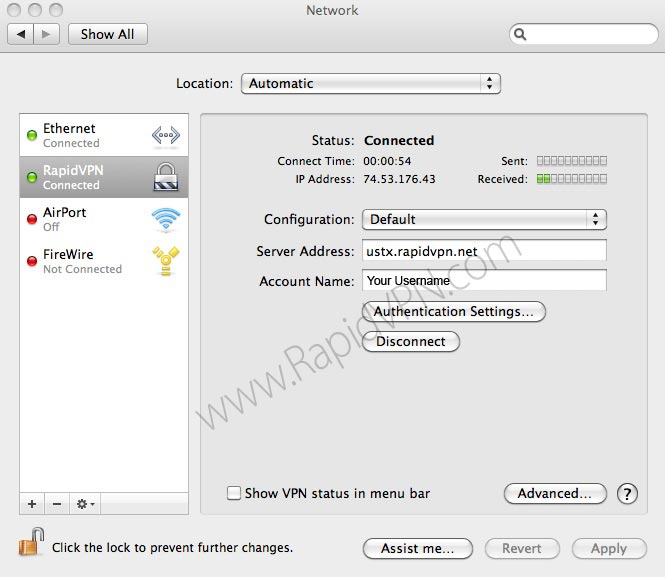Click the AirPort Wi-Fi signal icon
The image size is (665, 577).
pyautogui.click(x=166, y=219)
